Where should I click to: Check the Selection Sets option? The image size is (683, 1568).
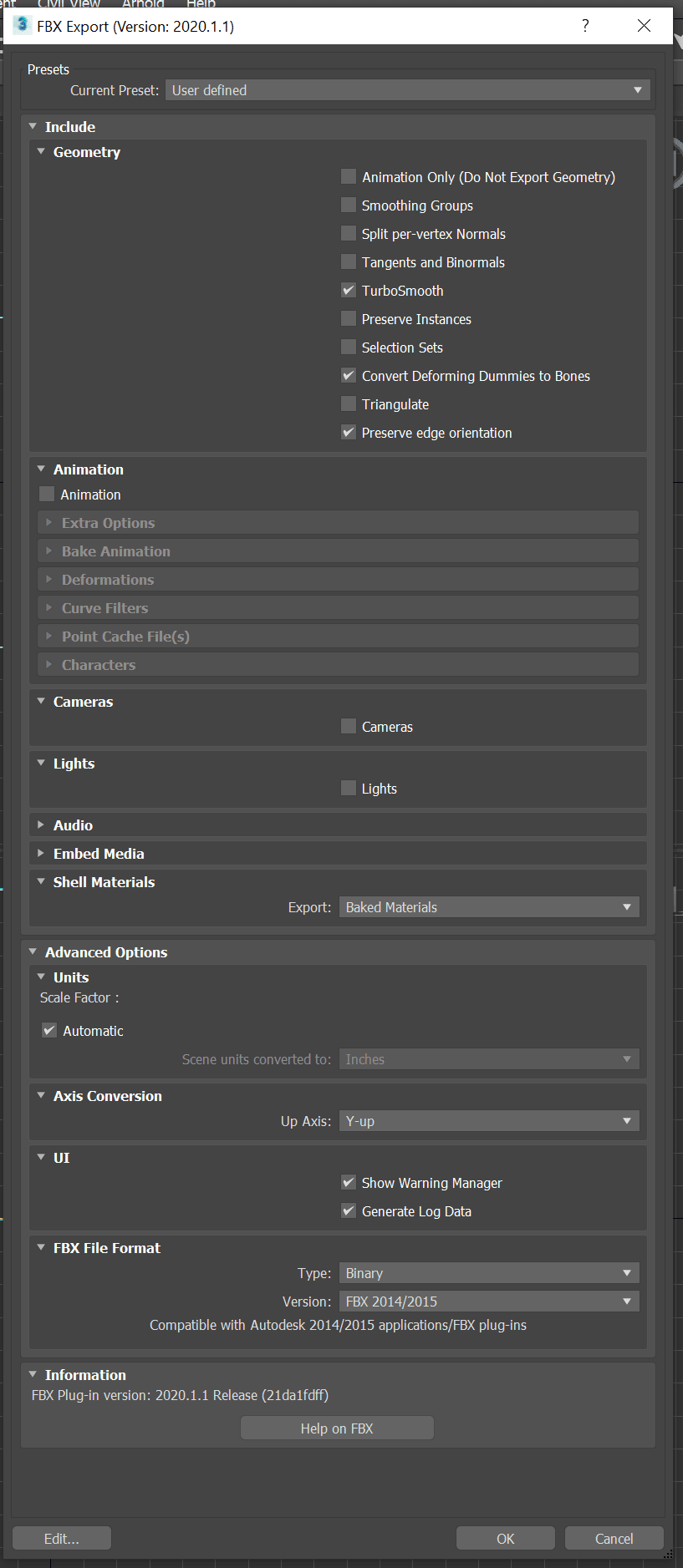pyautogui.click(x=349, y=347)
